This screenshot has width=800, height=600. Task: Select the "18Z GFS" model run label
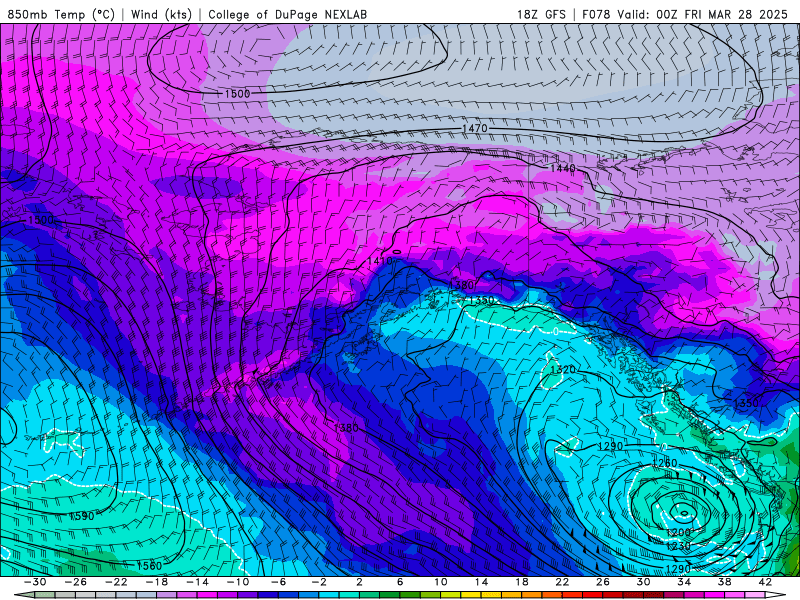(x=541, y=14)
